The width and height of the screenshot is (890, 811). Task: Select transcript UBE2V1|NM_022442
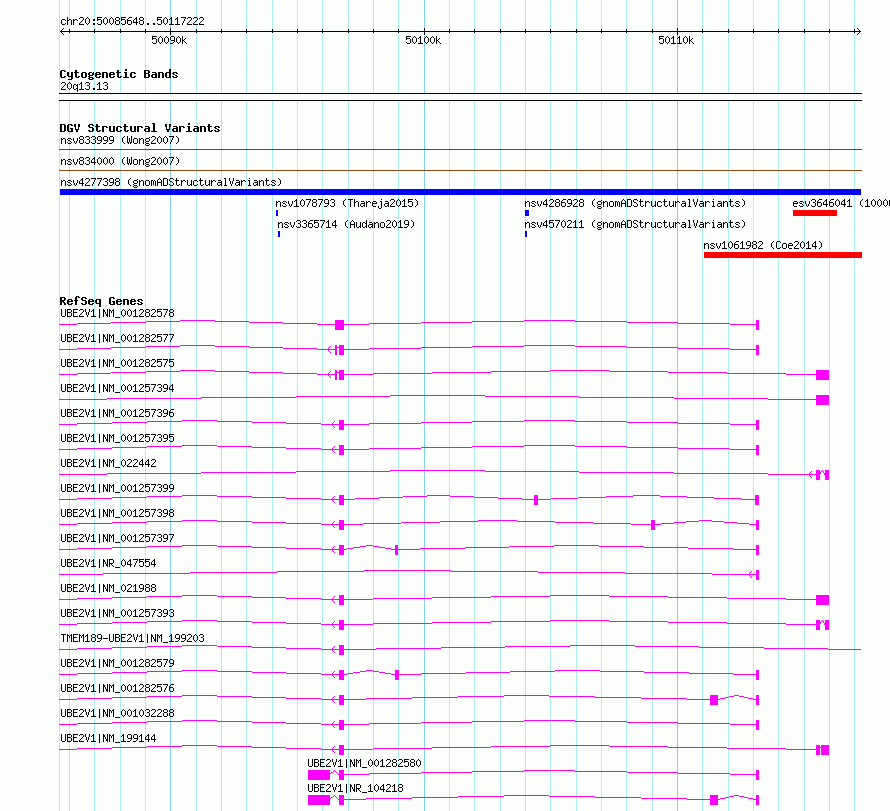pyautogui.click(x=108, y=463)
